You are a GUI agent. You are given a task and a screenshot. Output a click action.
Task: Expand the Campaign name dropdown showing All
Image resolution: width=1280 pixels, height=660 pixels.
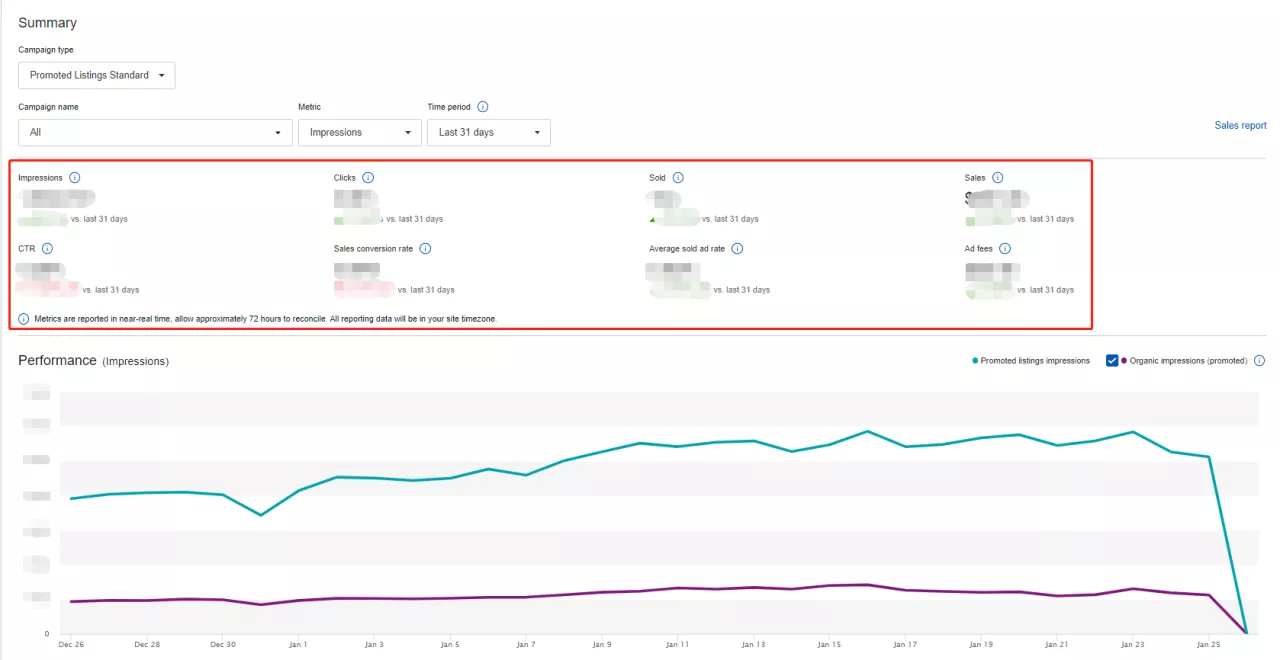coord(155,133)
